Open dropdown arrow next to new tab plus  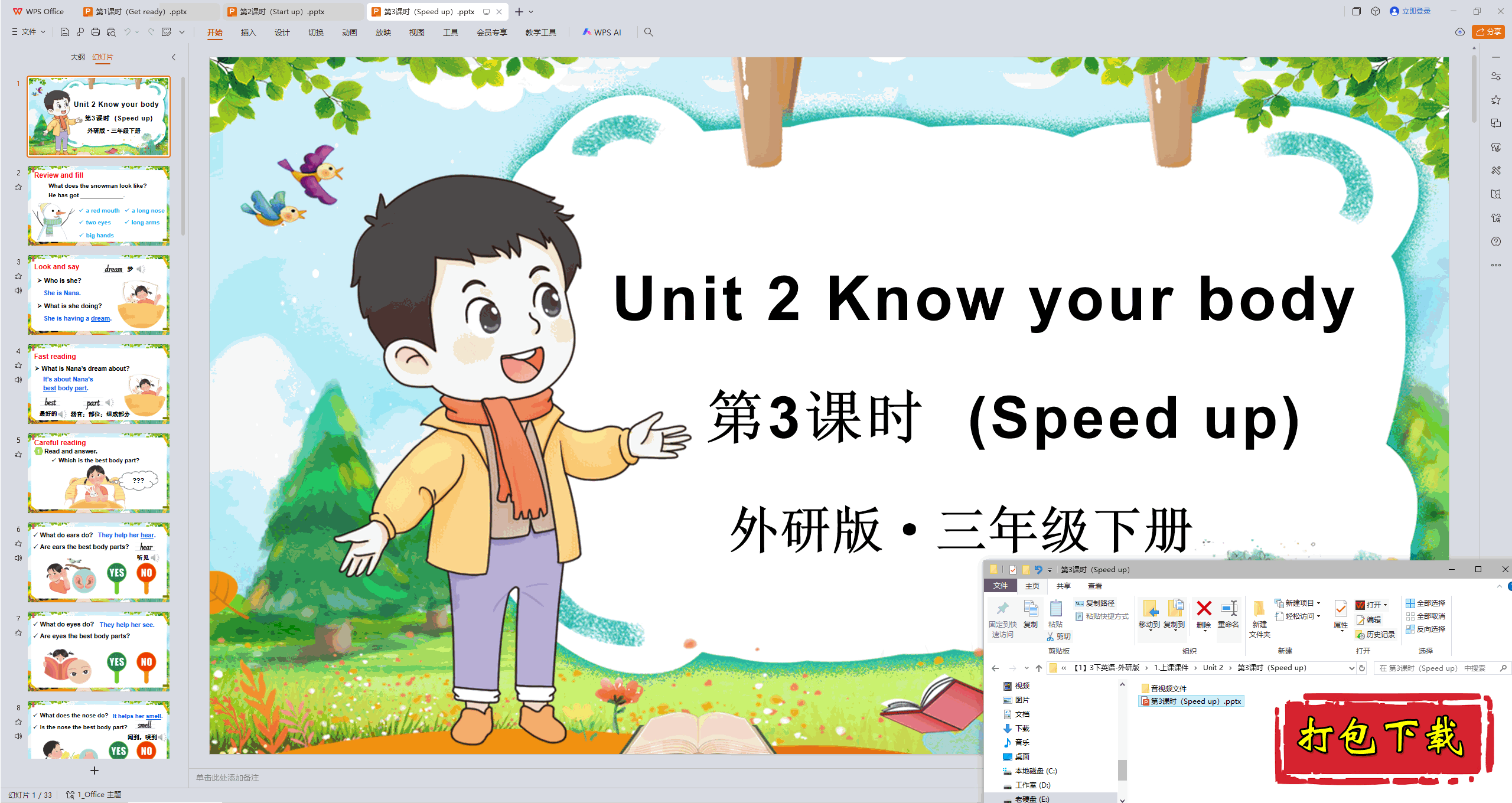coord(531,12)
